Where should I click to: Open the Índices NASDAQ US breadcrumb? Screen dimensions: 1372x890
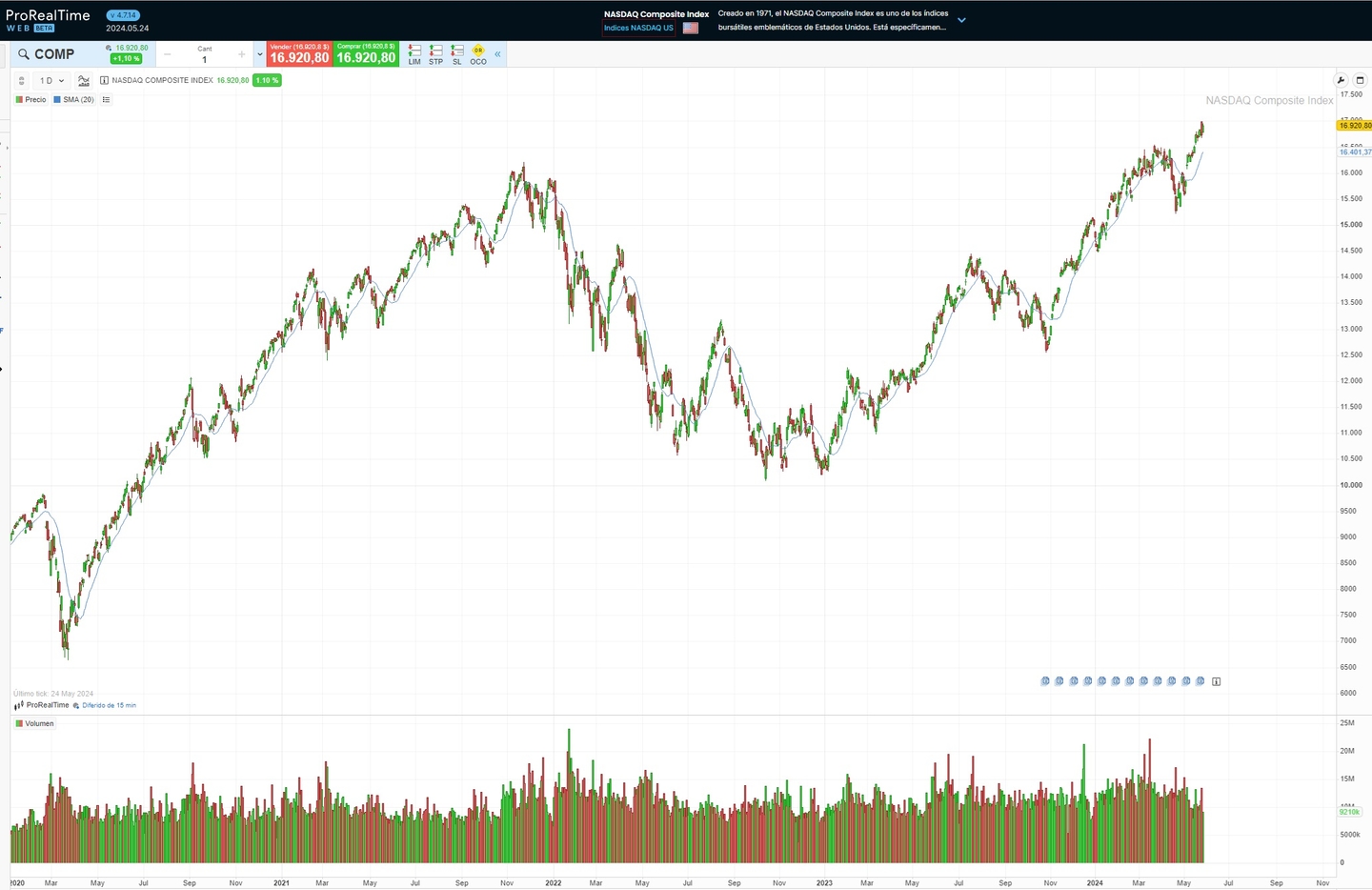click(x=637, y=28)
